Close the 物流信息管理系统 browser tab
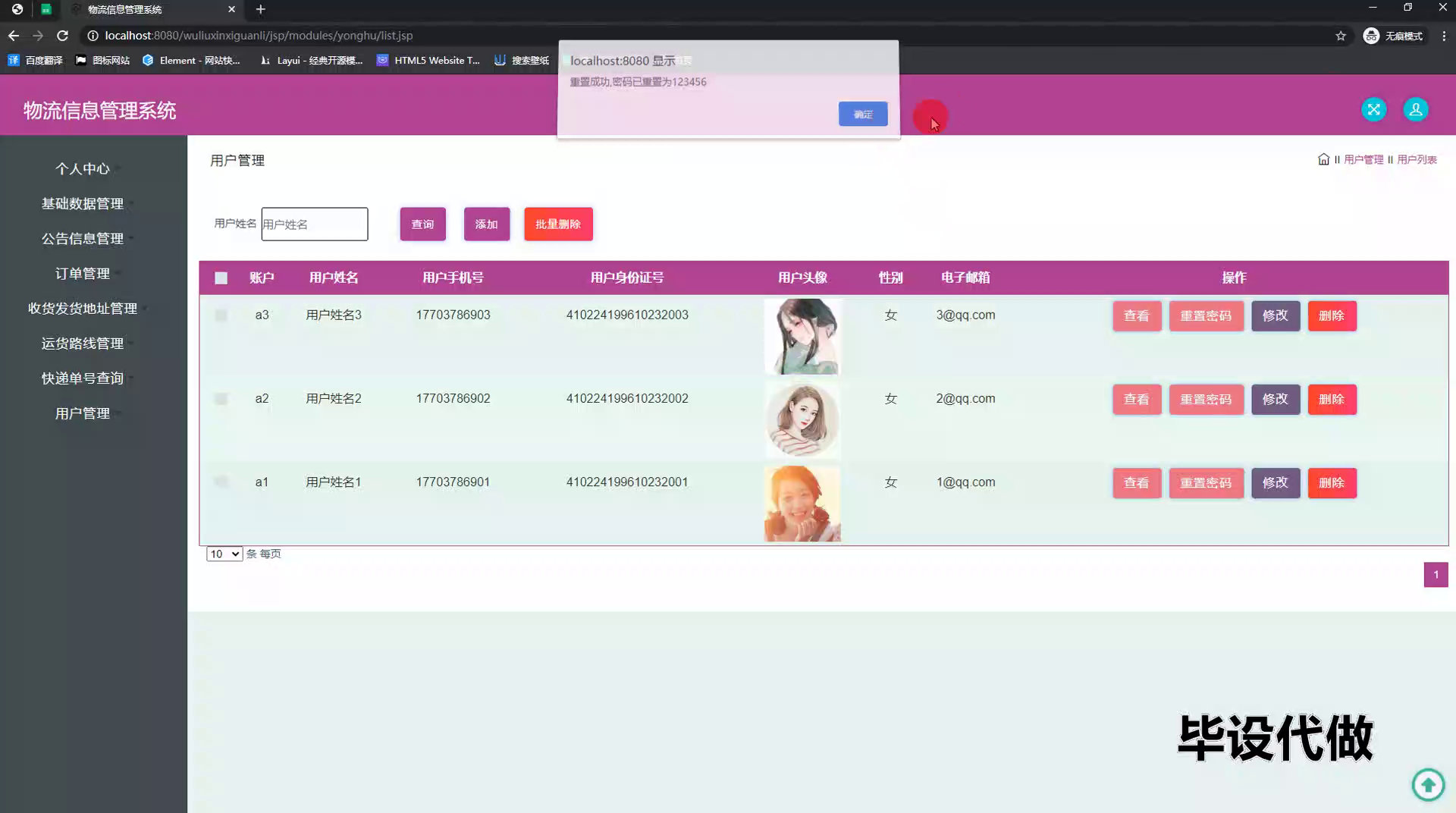Viewport: 1456px width, 813px height. point(231,9)
